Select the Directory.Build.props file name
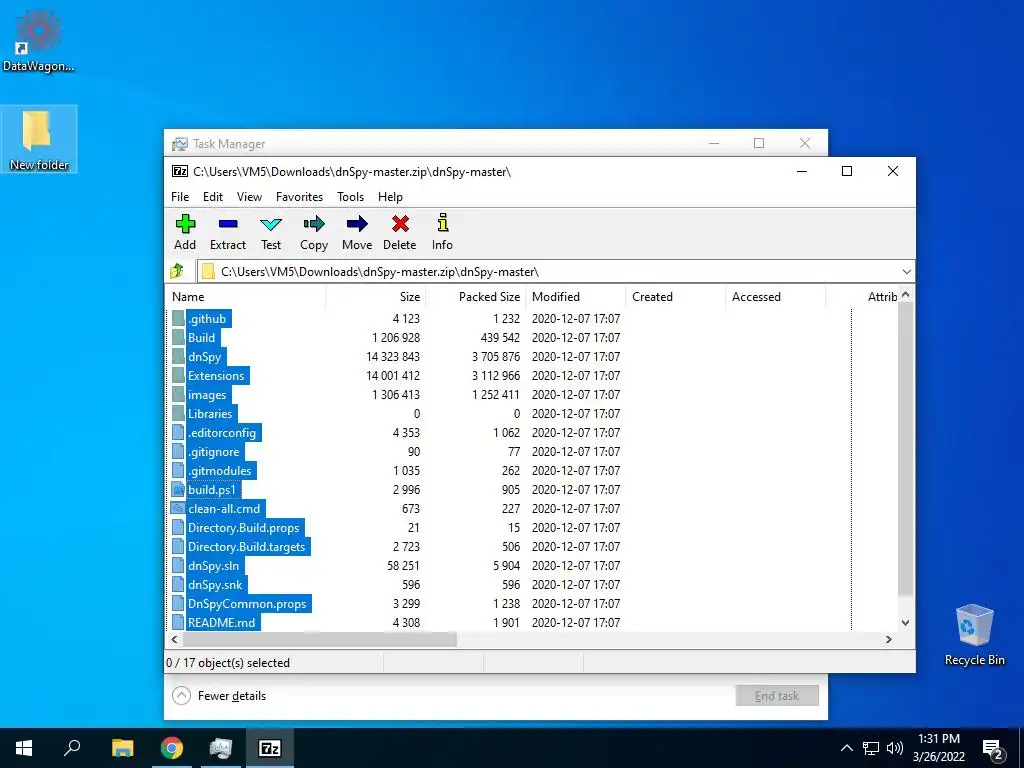Screen dimensions: 1024x768 [x=244, y=528]
